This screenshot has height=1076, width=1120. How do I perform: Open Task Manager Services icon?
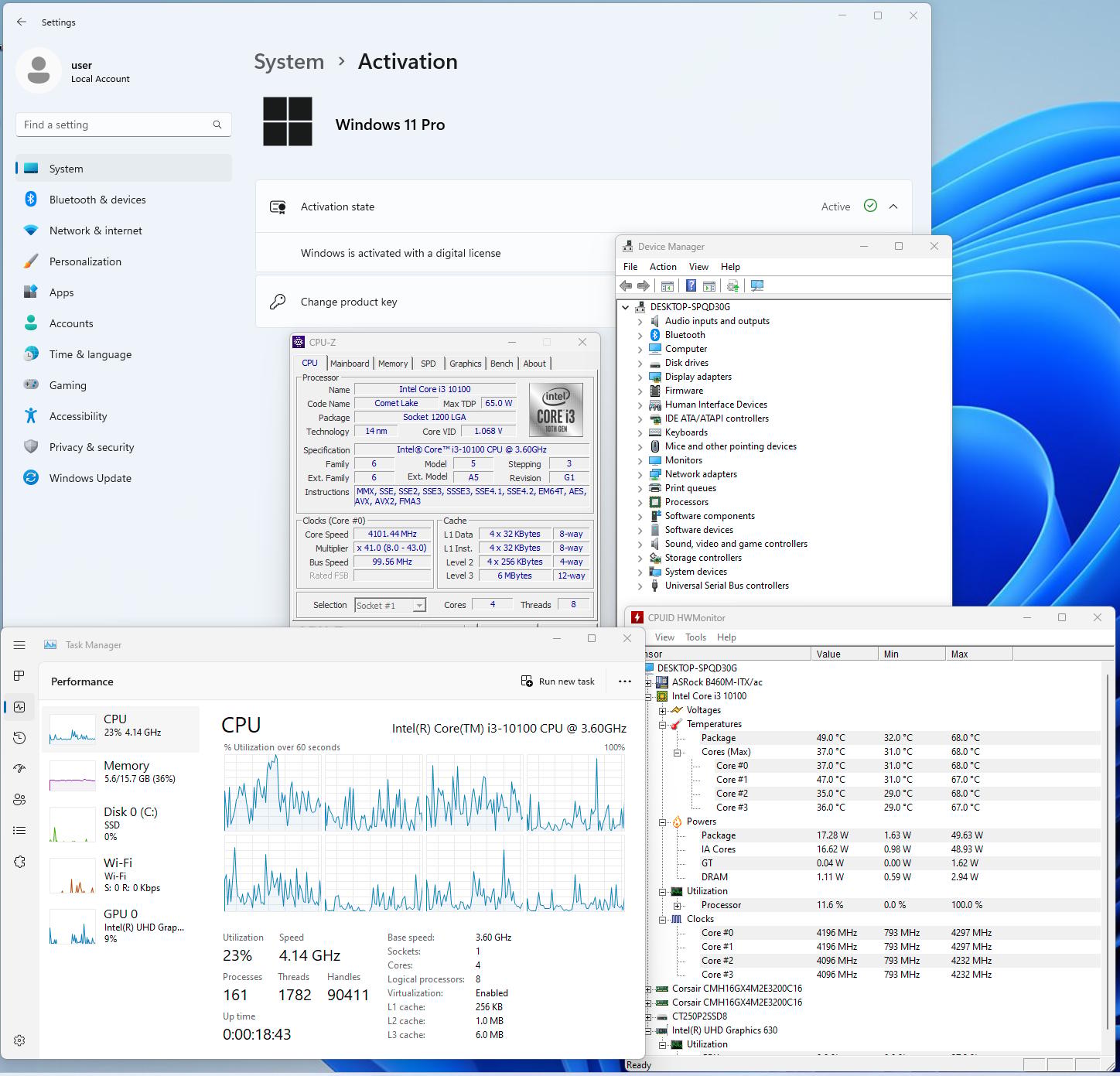click(19, 862)
